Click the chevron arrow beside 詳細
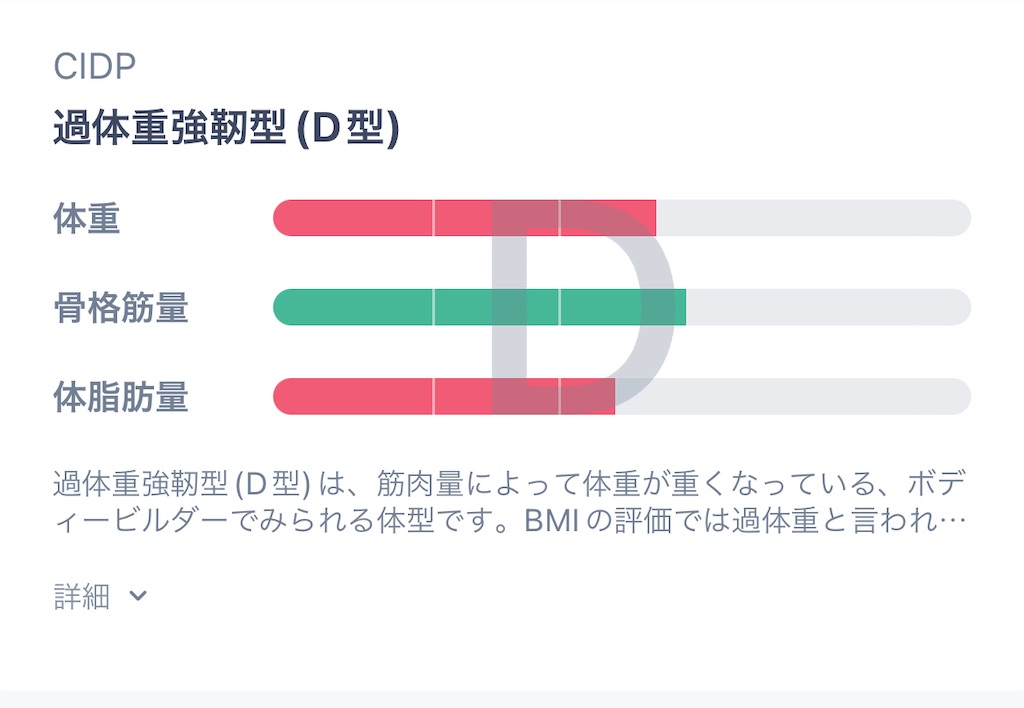This screenshot has width=1024, height=708. [x=138, y=596]
